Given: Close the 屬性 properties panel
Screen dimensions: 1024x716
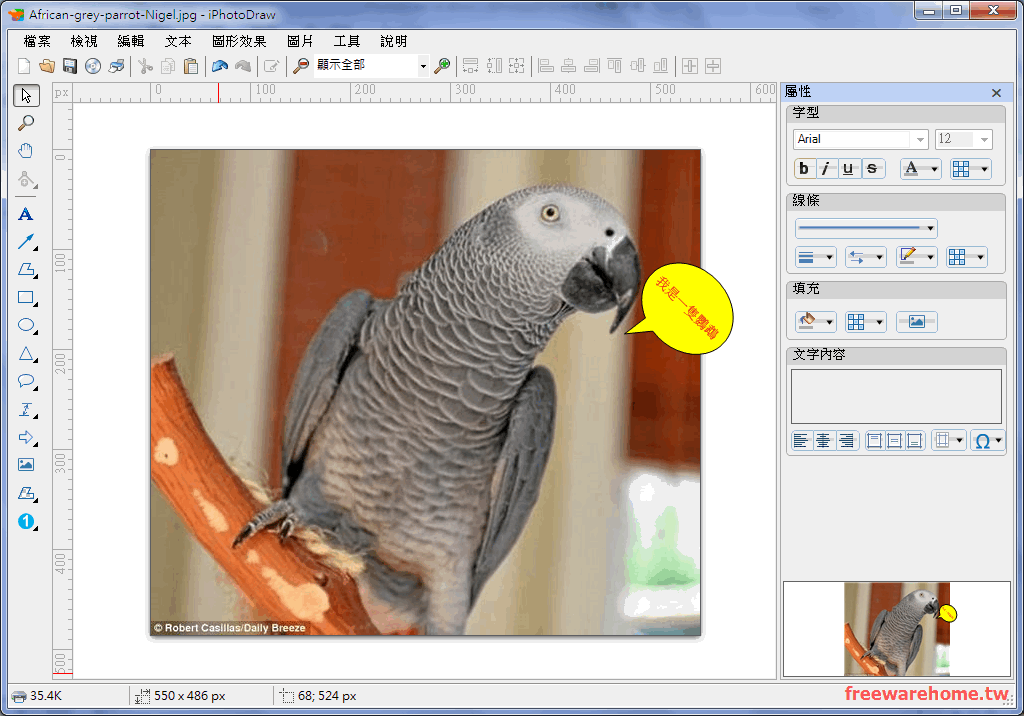Looking at the screenshot, I should [996, 93].
